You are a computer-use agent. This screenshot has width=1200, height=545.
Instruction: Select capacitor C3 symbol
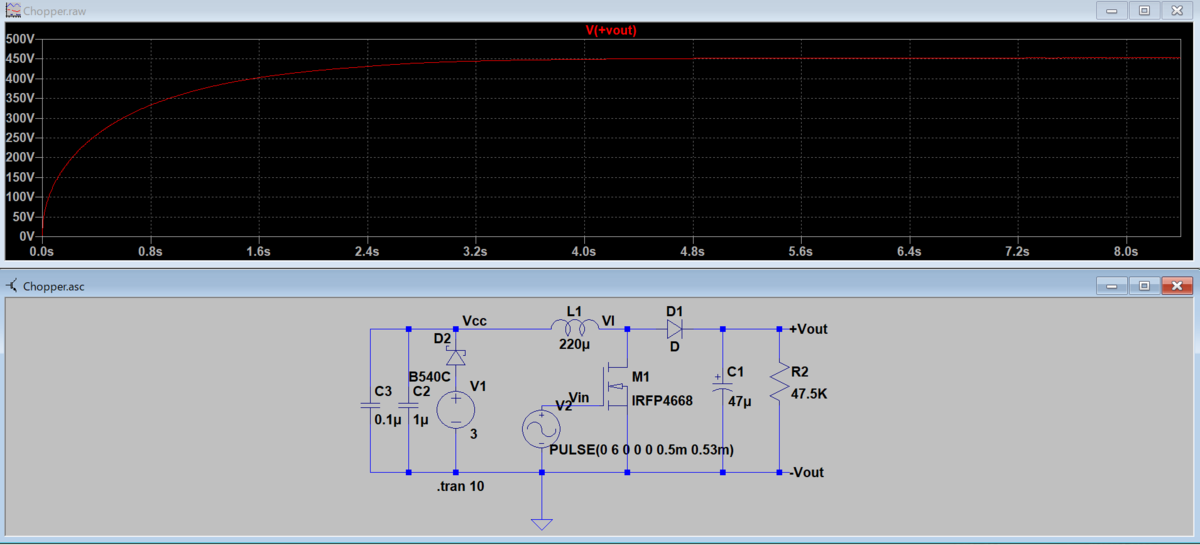click(371, 406)
